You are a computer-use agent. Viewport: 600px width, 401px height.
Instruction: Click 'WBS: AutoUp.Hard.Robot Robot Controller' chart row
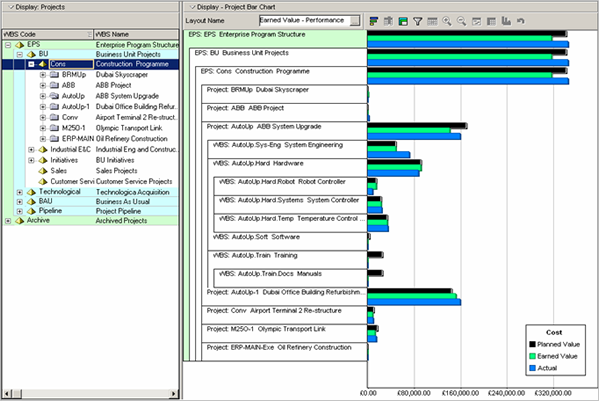290,186
